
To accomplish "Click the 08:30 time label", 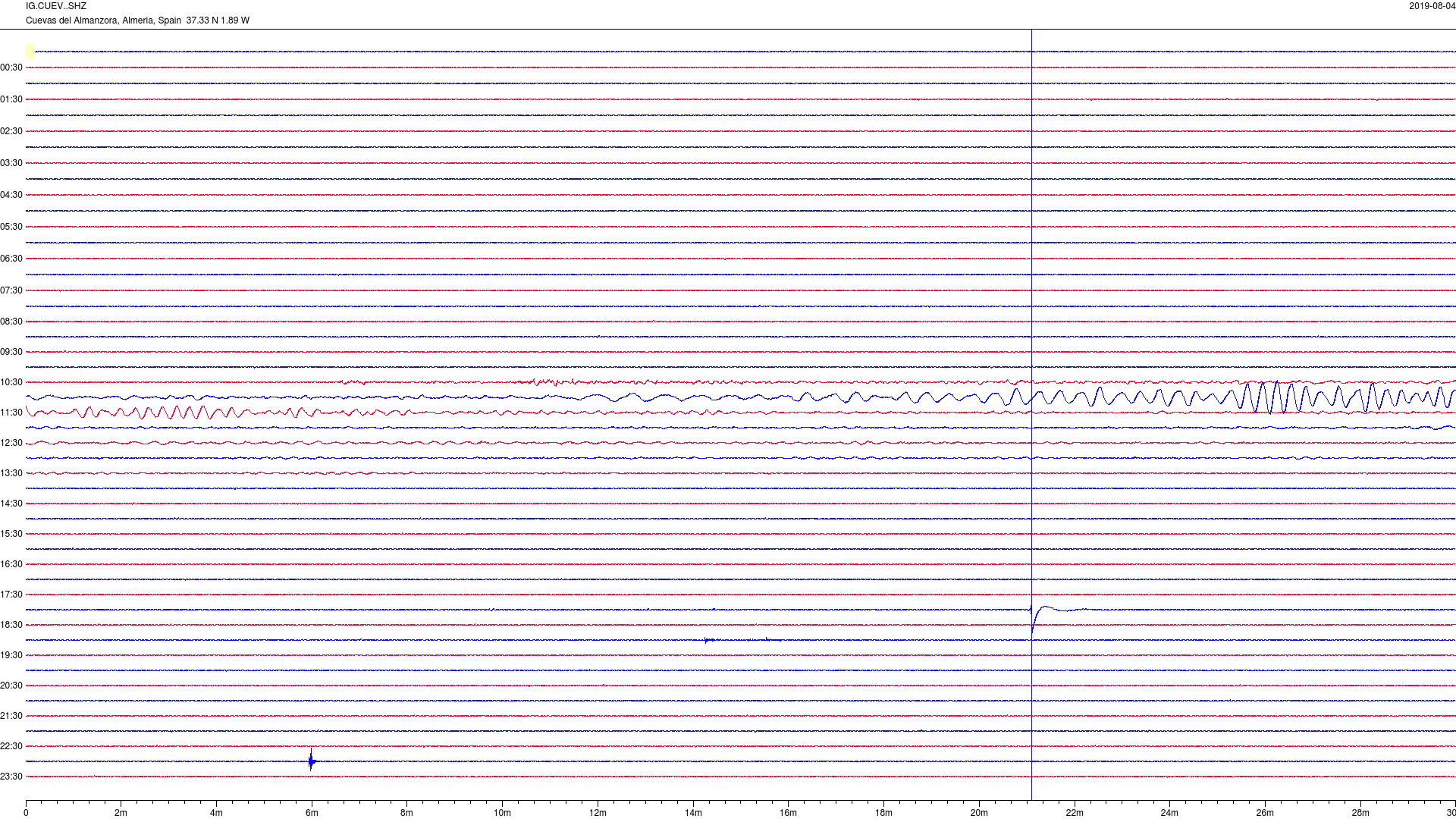I will (x=11, y=322).
